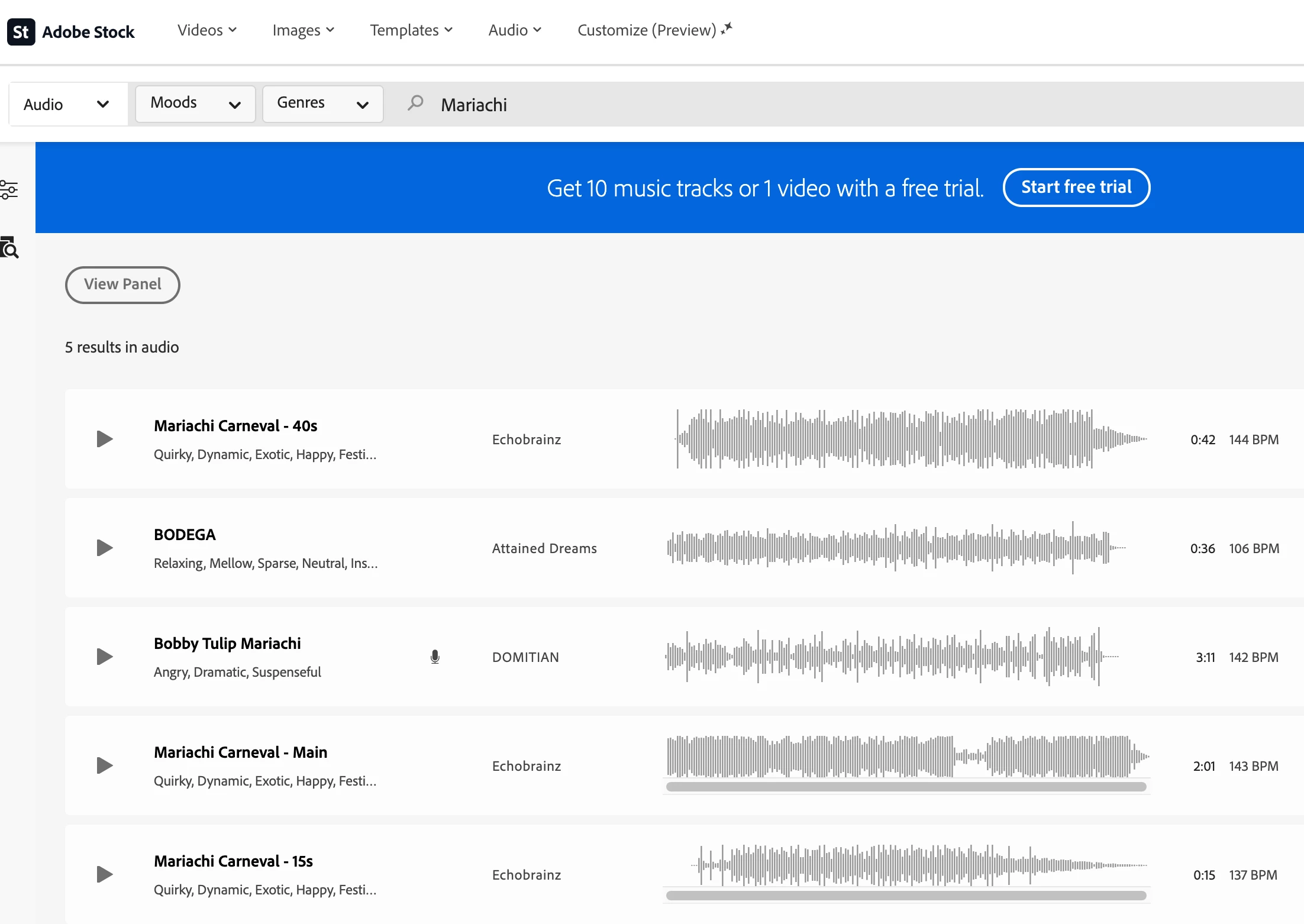Seek within Mariachi Carneval - Main waveform

coord(908,756)
